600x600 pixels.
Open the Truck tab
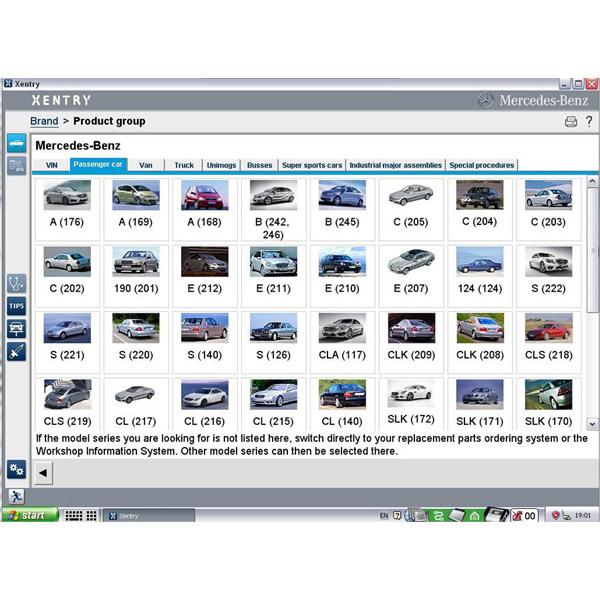tap(184, 165)
